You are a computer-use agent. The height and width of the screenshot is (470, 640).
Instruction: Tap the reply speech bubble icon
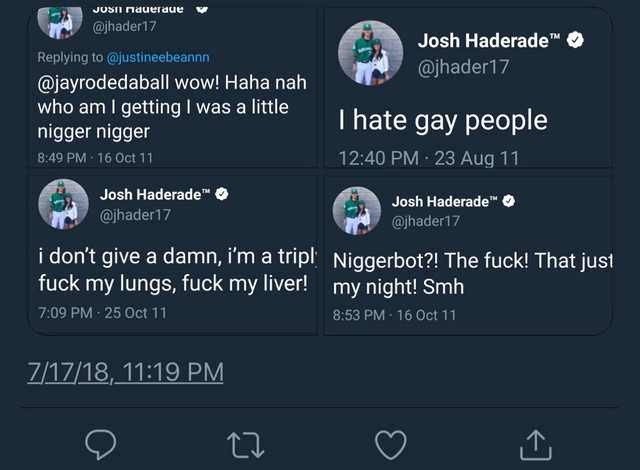click(x=100, y=444)
